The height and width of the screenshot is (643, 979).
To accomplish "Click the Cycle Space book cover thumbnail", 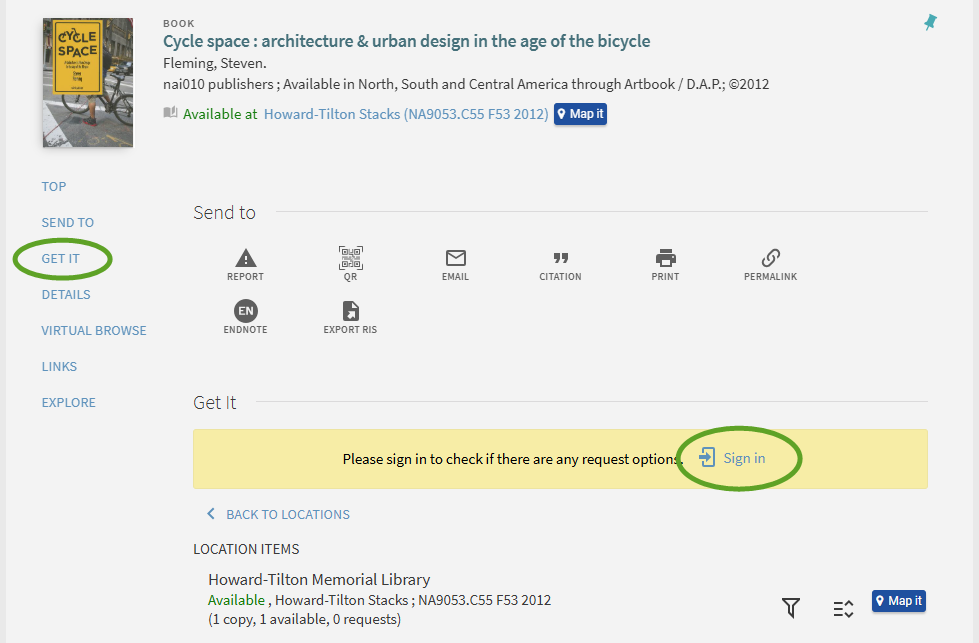I will (x=88, y=83).
